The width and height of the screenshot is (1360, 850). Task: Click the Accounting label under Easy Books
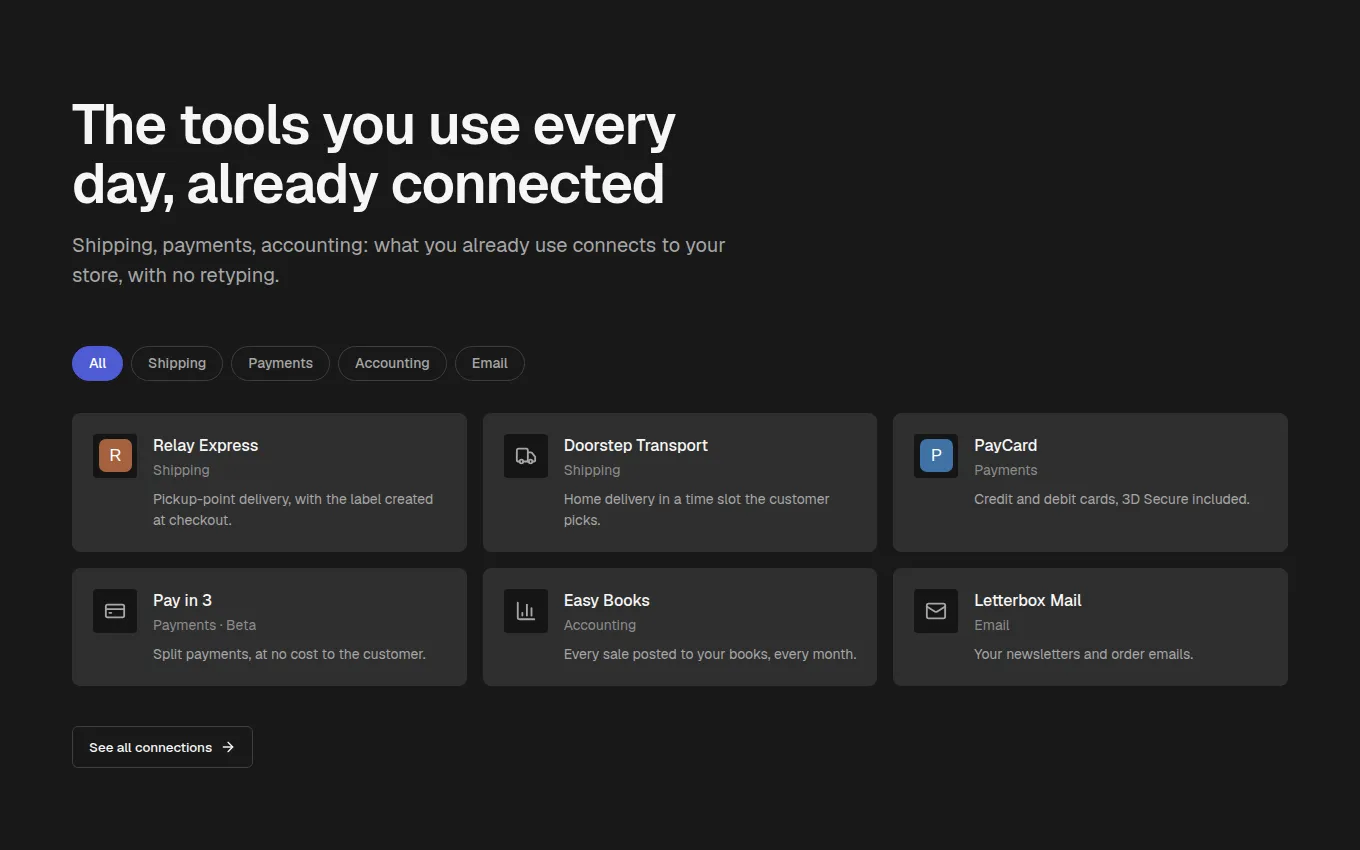pyautogui.click(x=600, y=625)
